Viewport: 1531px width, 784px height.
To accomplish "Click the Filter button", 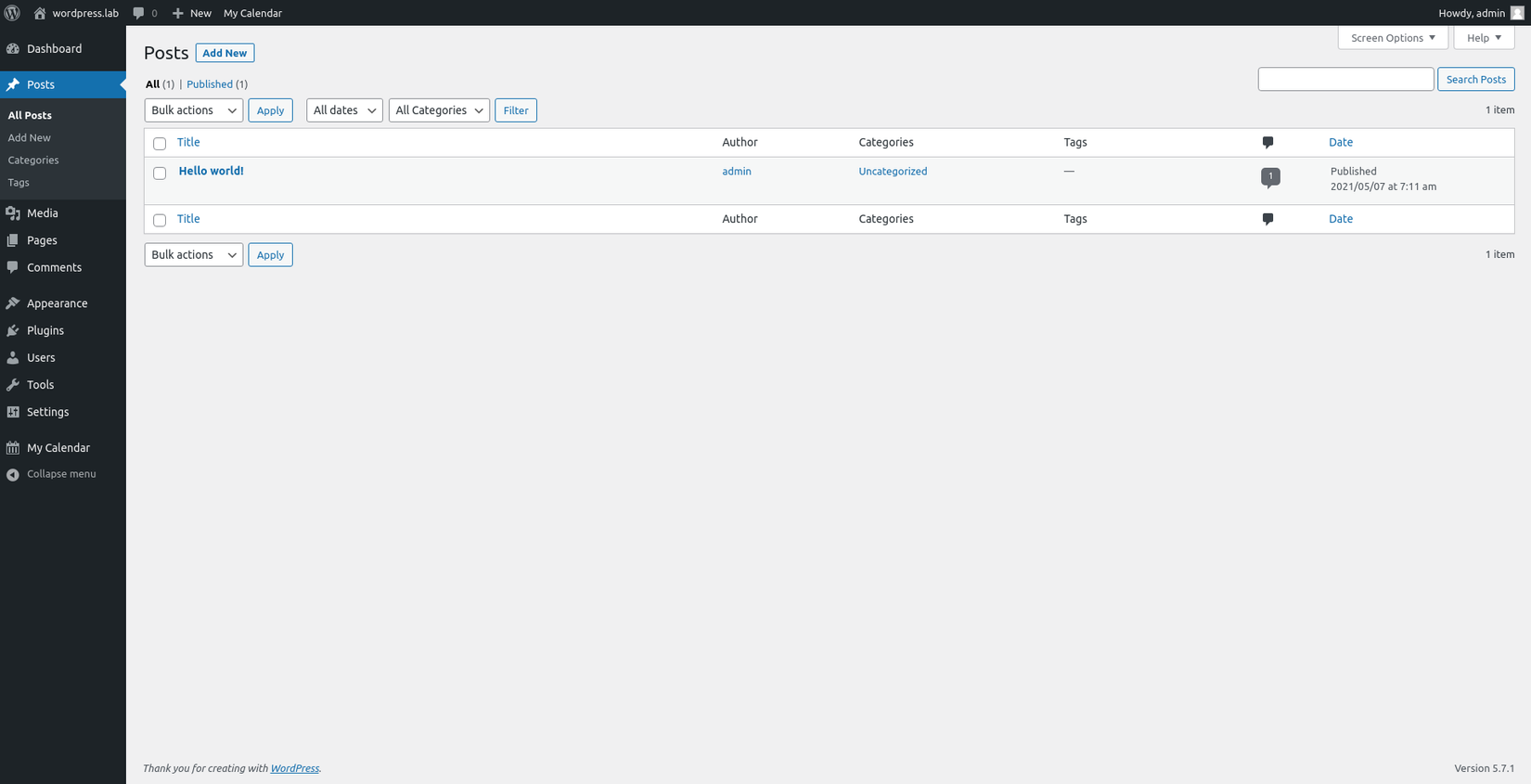I will pos(516,110).
